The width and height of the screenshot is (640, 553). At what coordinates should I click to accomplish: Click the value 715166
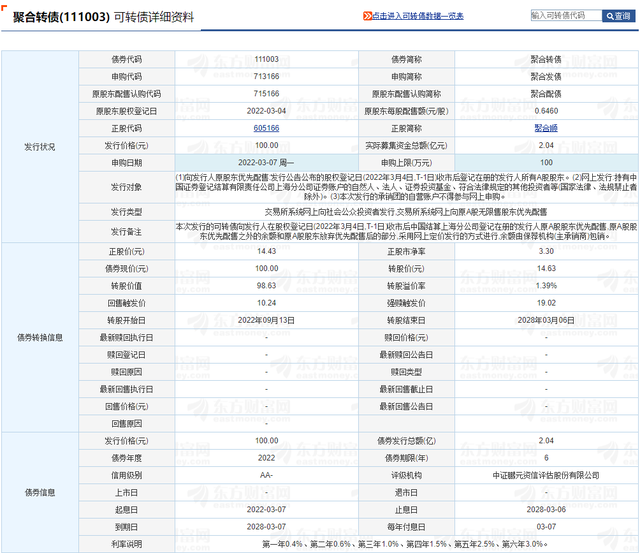point(266,93)
